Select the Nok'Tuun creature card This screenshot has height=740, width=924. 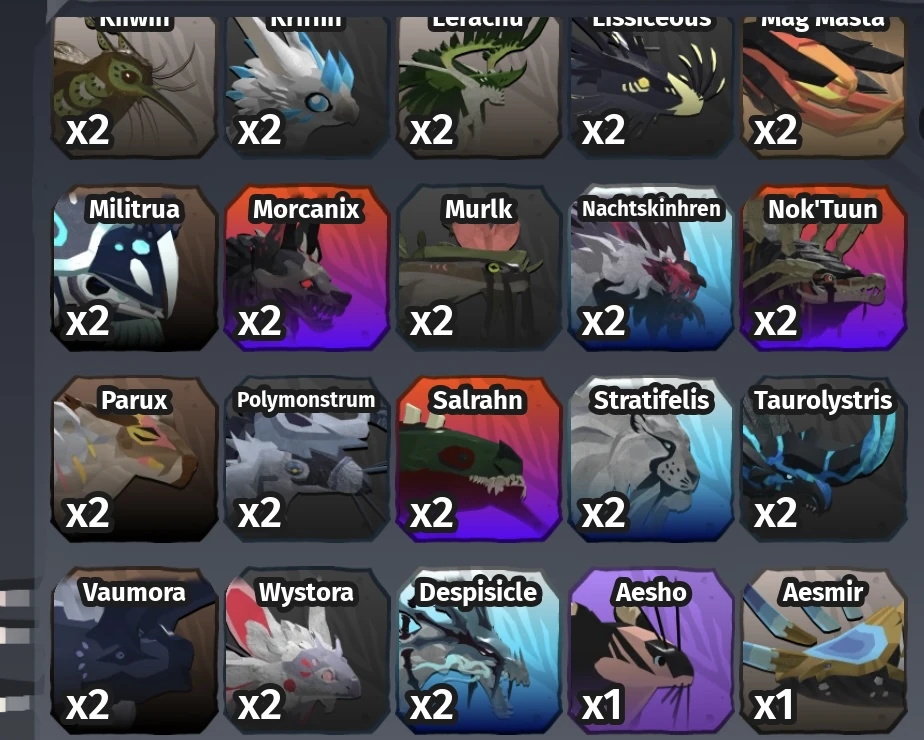point(823,268)
